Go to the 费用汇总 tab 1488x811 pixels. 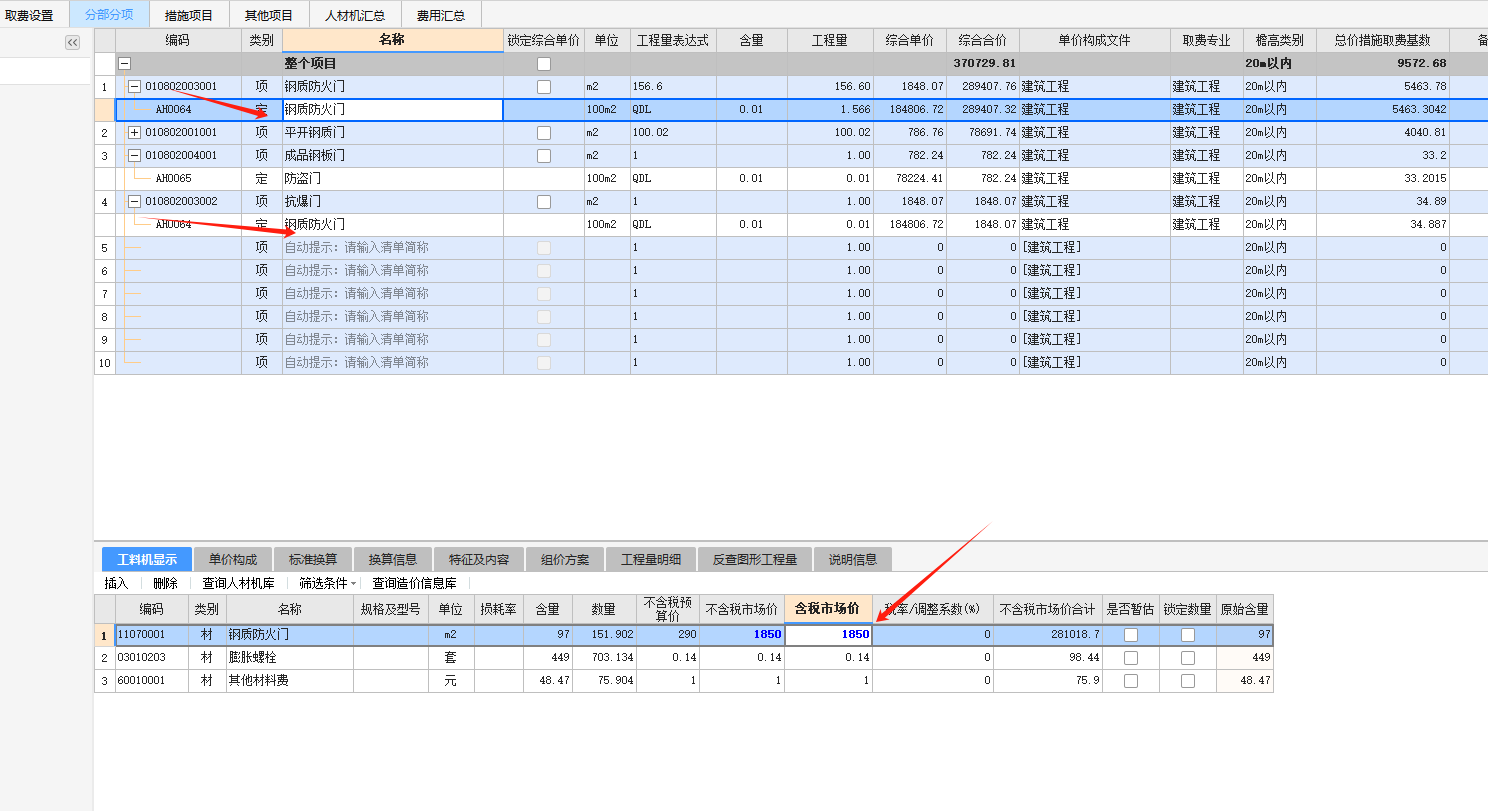pyautogui.click(x=441, y=15)
